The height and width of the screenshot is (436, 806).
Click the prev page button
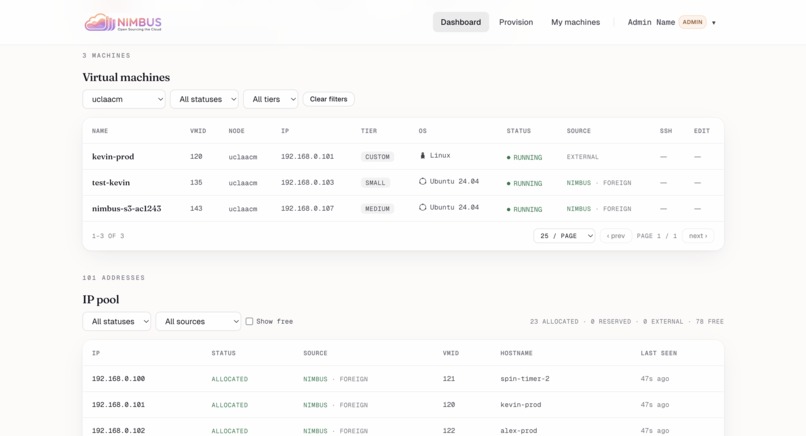(x=616, y=236)
